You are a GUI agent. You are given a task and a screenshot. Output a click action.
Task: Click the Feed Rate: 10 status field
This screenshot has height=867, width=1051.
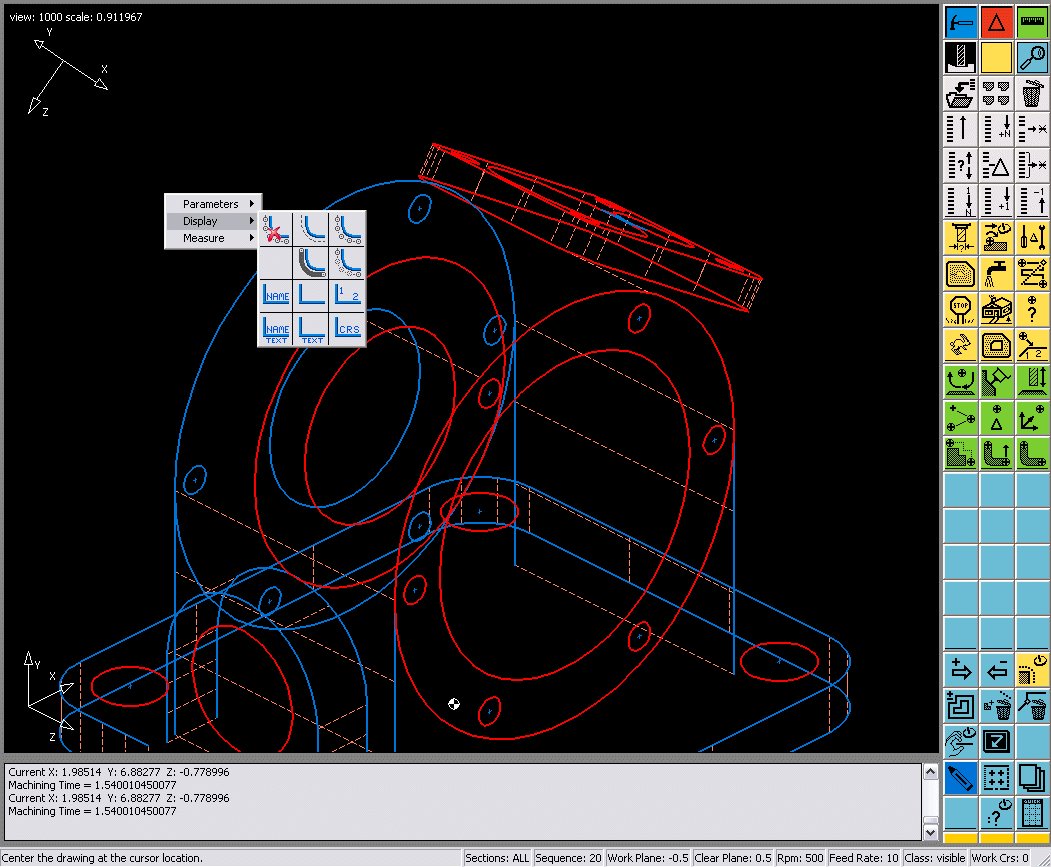tap(863, 858)
